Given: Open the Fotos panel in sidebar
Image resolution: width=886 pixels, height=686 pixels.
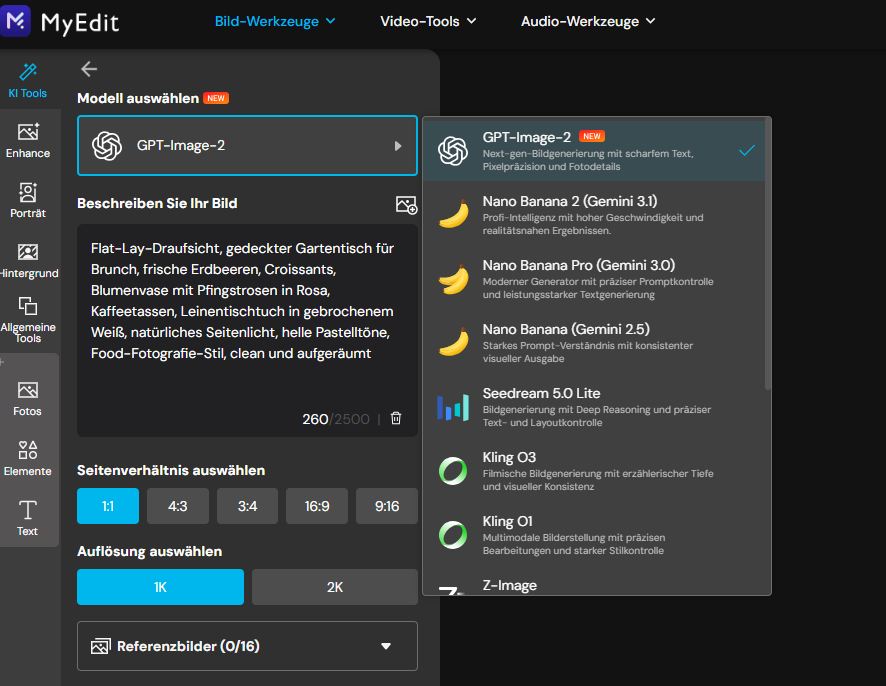Looking at the screenshot, I should pos(28,398).
